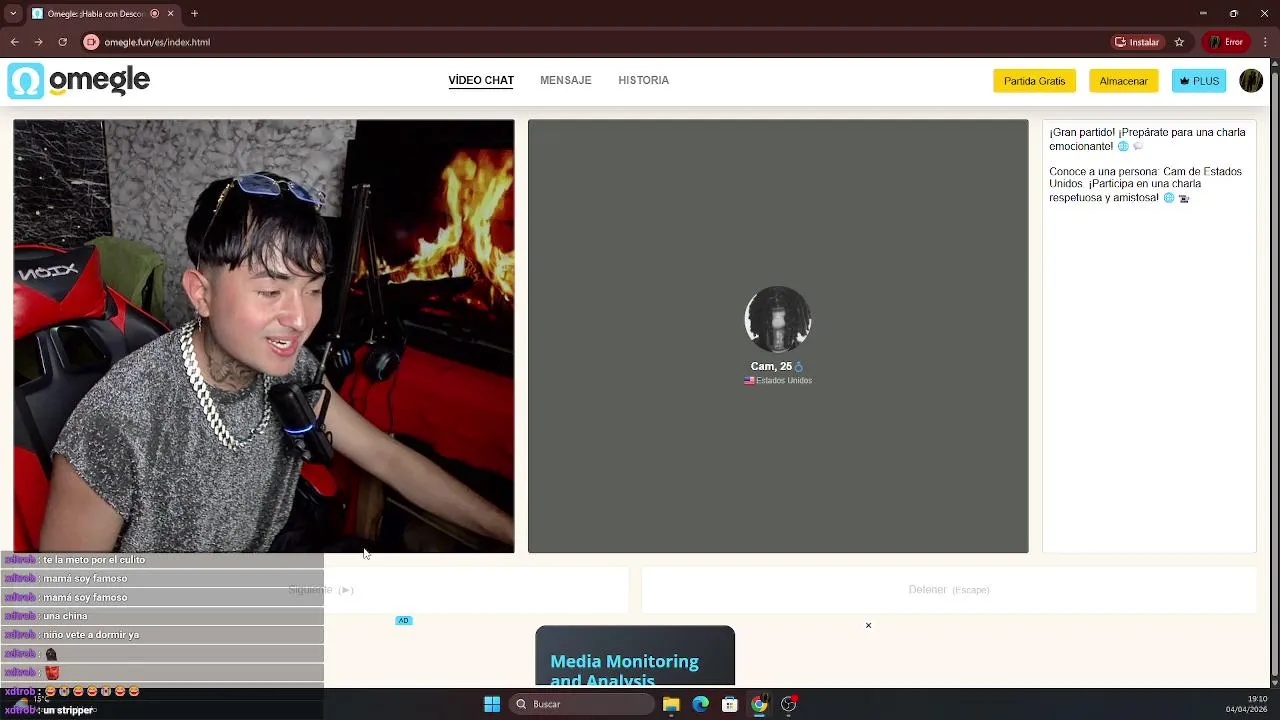Click the AD badge label
Screen dimensions: 1280x720
[x=404, y=620]
